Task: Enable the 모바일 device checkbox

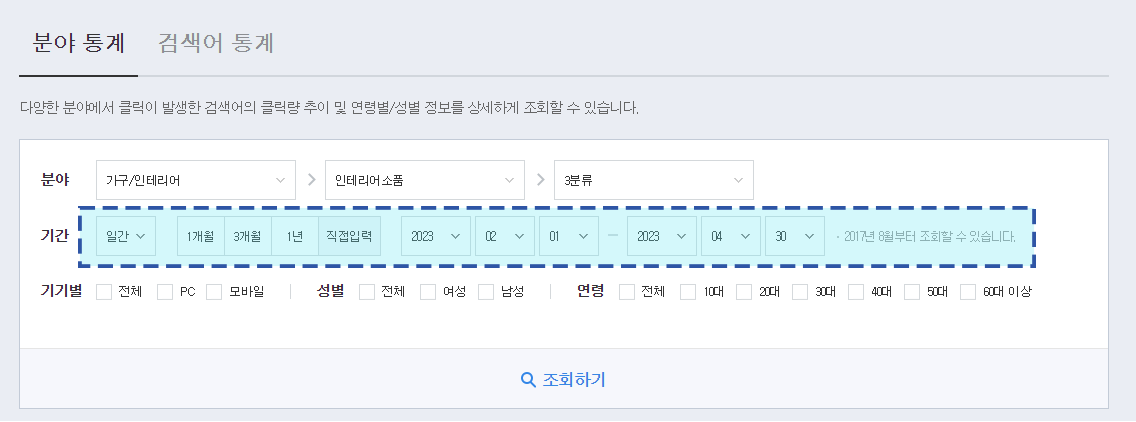Action: 214,292
